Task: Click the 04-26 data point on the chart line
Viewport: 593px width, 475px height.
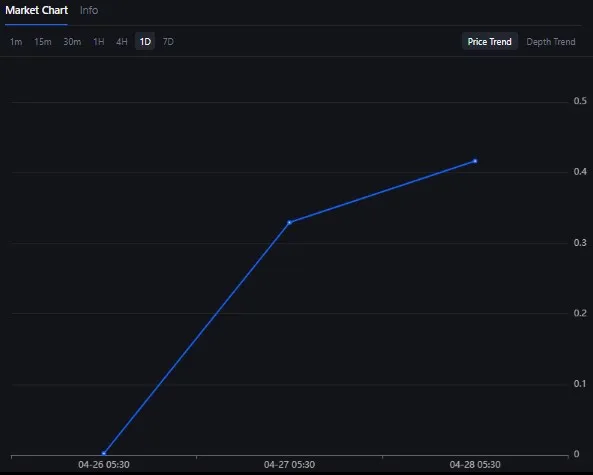Action: click(x=104, y=453)
